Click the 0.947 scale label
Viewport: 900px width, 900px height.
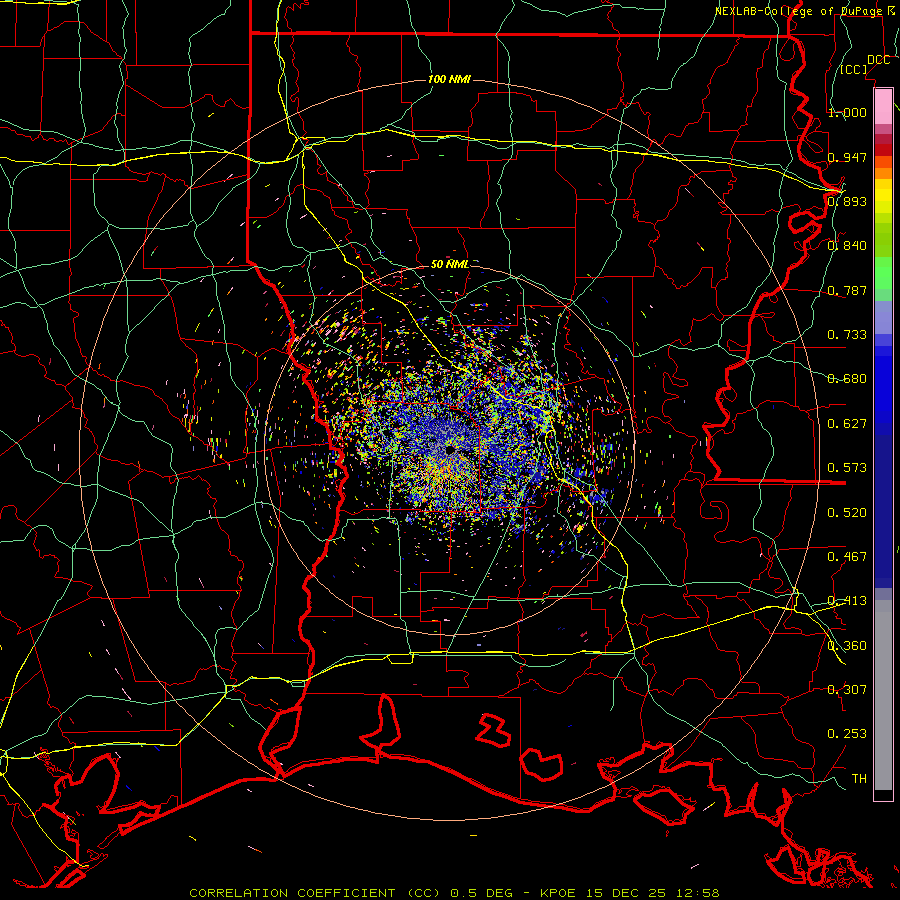[847, 157]
